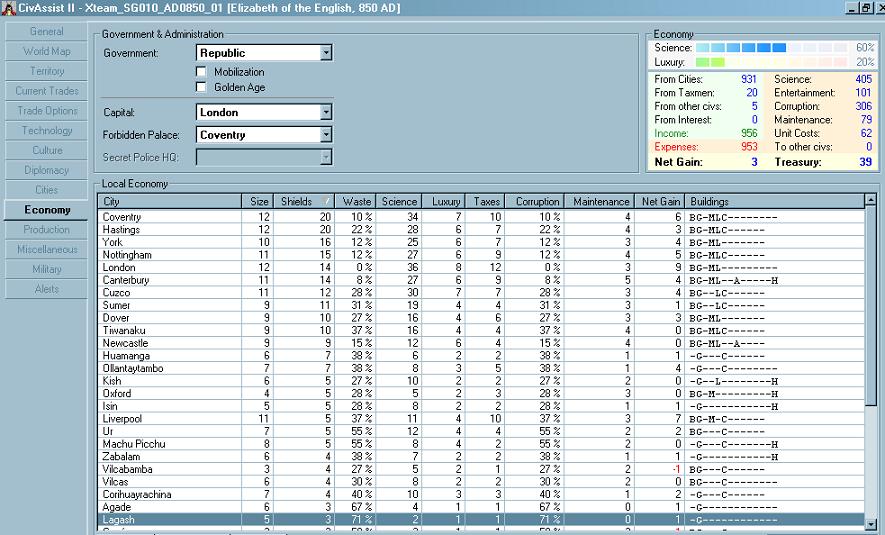The height and width of the screenshot is (535, 885).
Task: Sort by Corruption column header
Action: [x=535, y=201]
